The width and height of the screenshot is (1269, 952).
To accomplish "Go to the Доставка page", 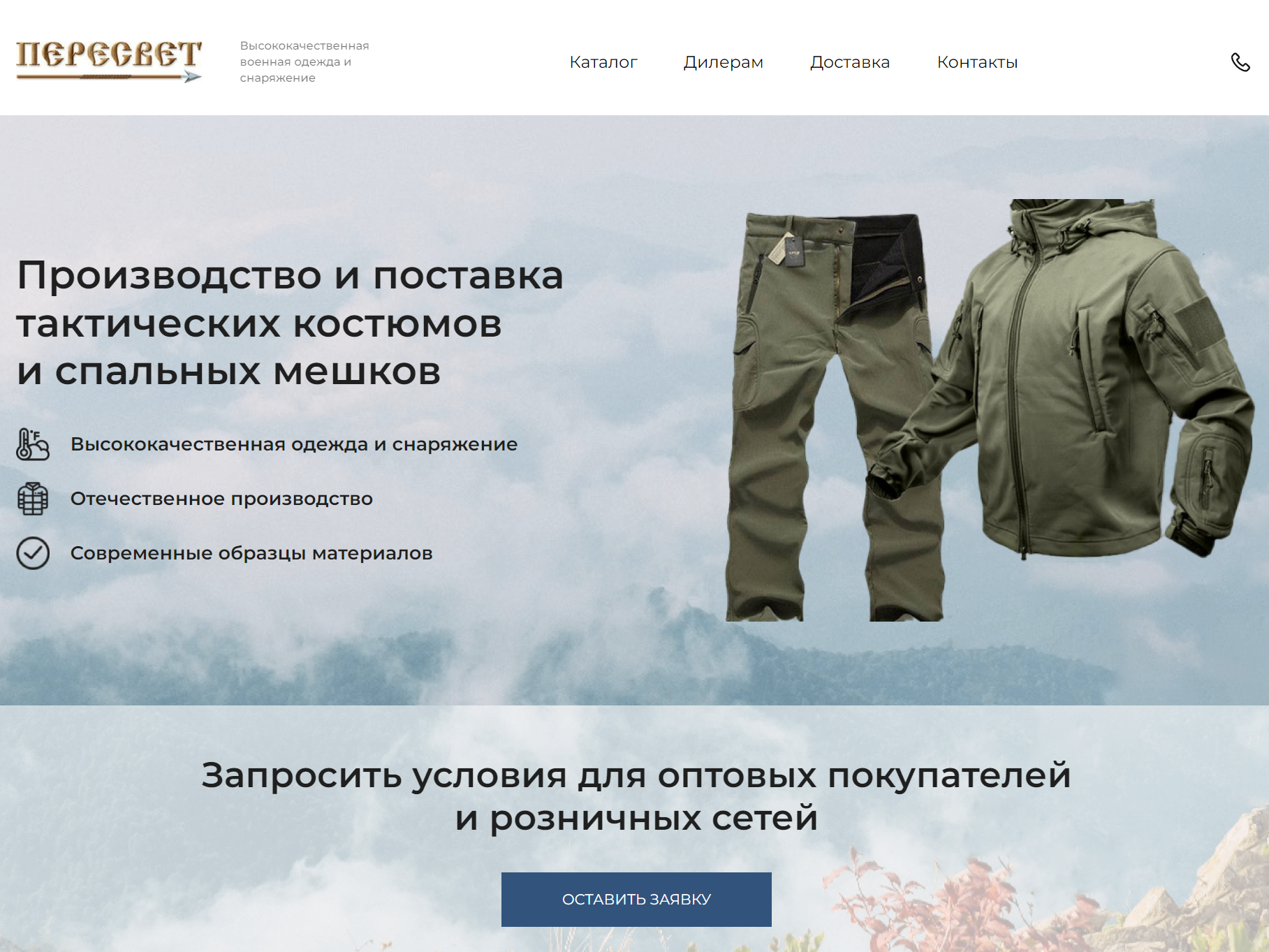I will click(850, 62).
